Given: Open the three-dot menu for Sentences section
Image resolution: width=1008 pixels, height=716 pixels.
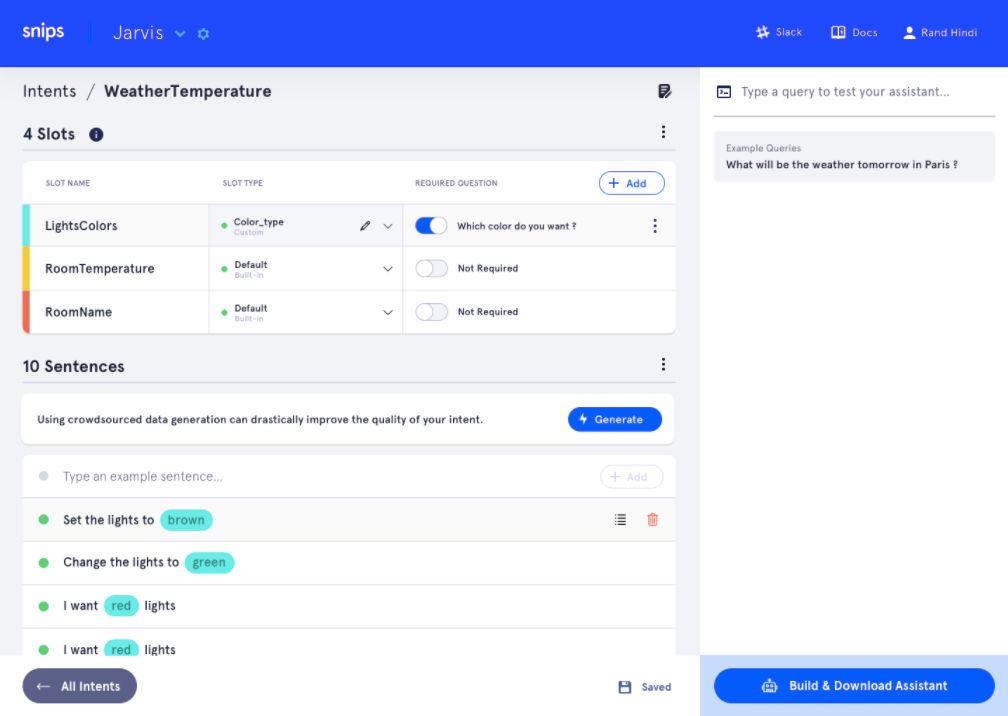Looking at the screenshot, I should (x=663, y=365).
